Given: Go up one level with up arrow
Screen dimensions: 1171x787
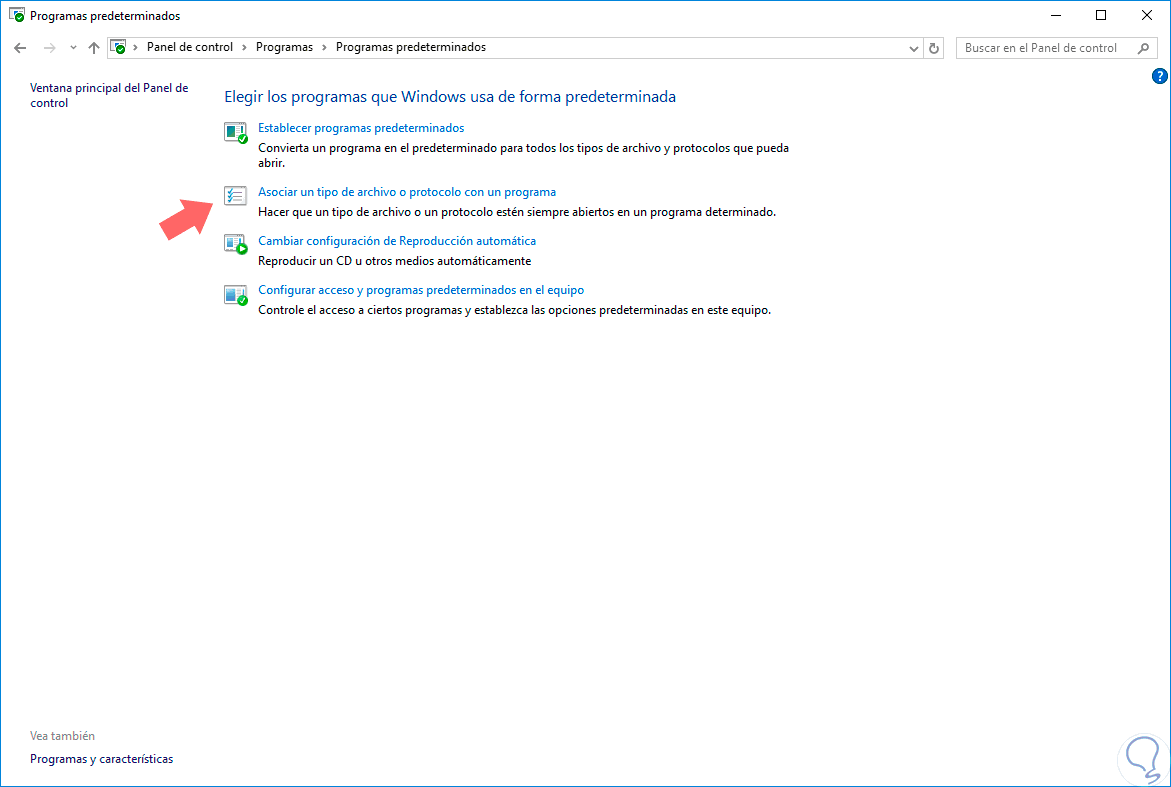Looking at the screenshot, I should point(93,48).
